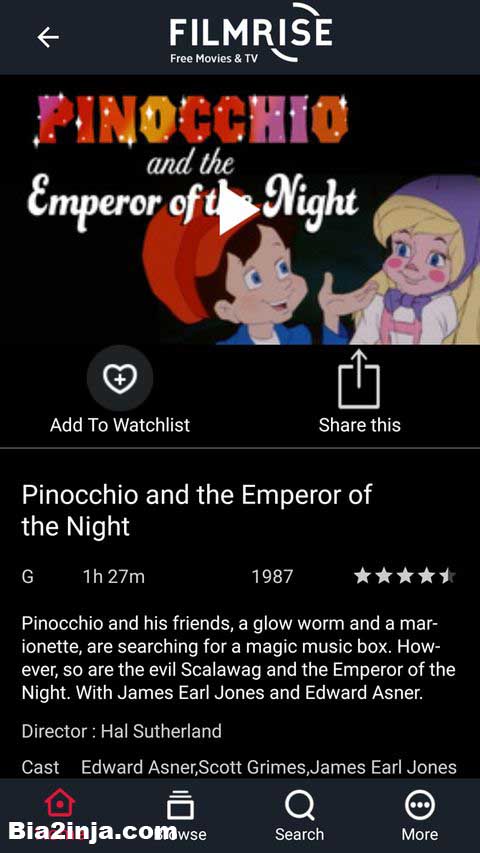Click the 1987 release year

coord(272,577)
